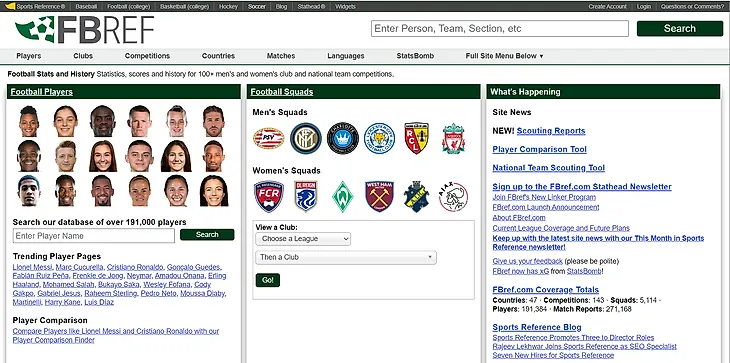
Task: Click the player Search button
Action: [x=207, y=235]
